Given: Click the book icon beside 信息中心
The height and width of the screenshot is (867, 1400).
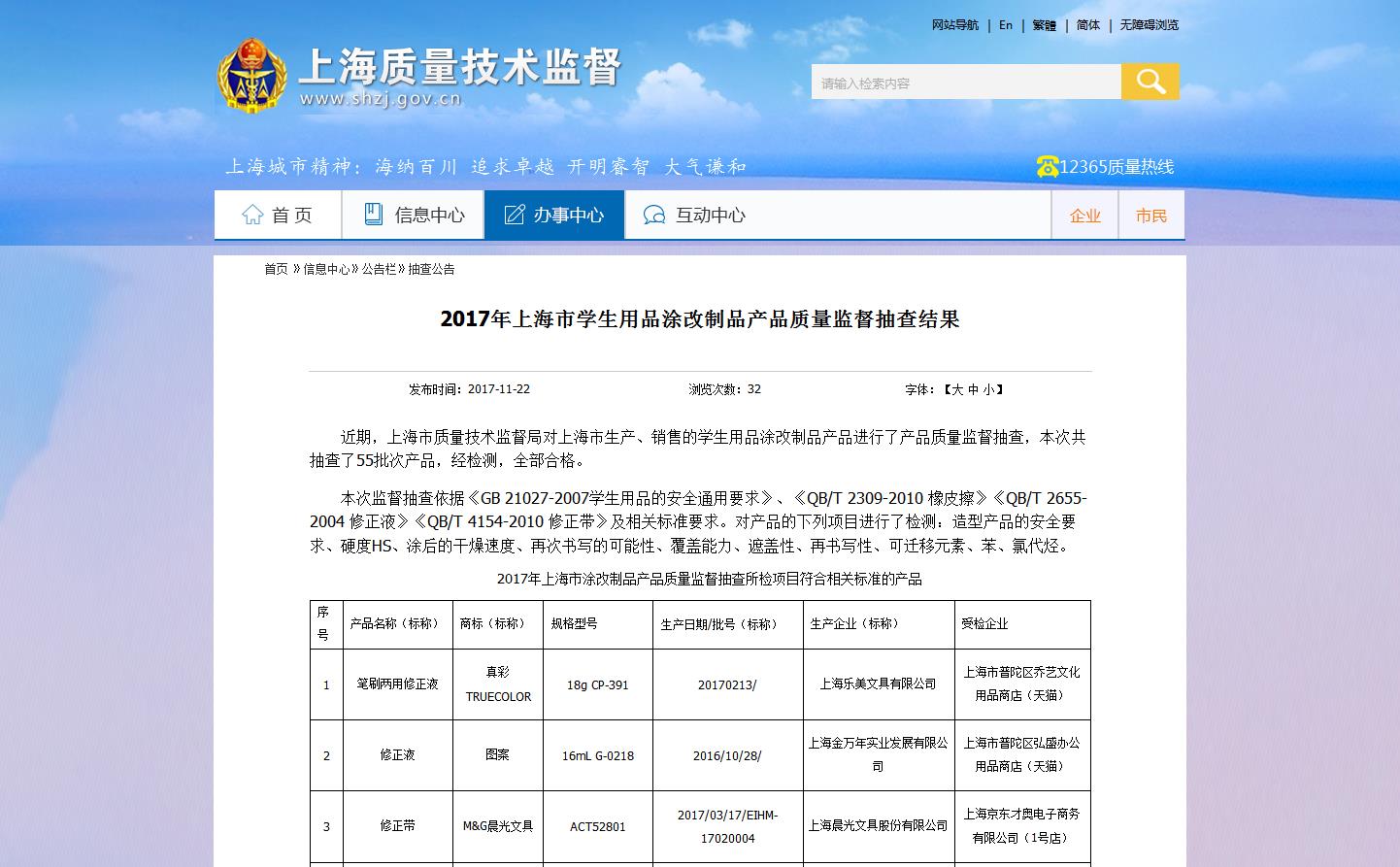Looking at the screenshot, I should [x=373, y=215].
